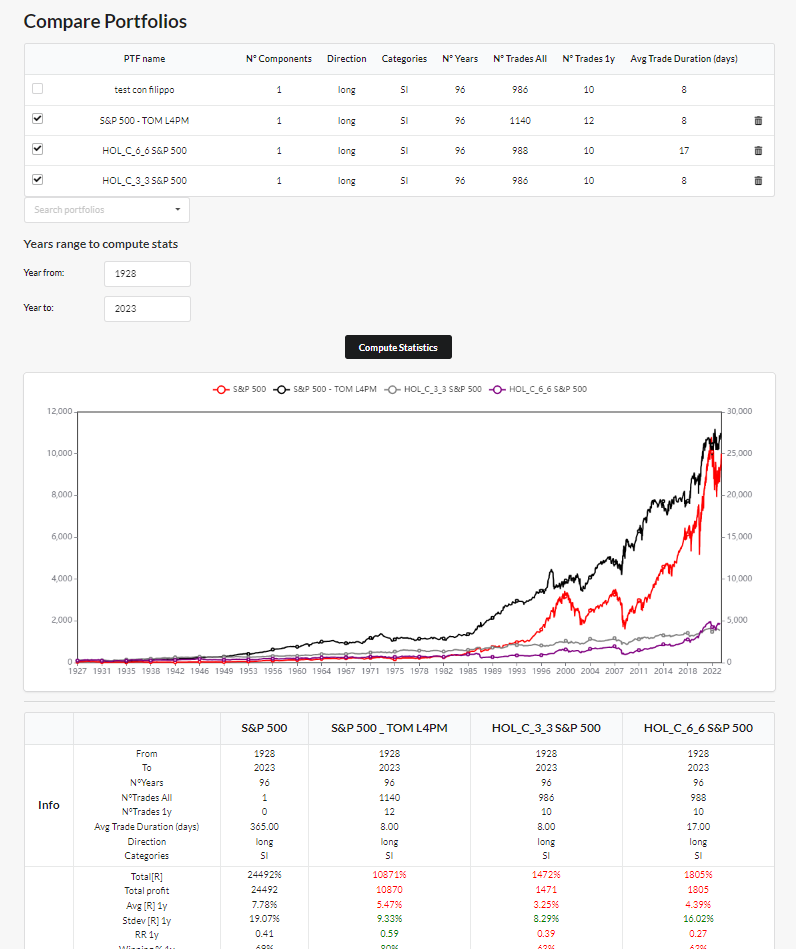Select the test con filippo portfolio name
The width and height of the screenshot is (796, 949).
144,89
